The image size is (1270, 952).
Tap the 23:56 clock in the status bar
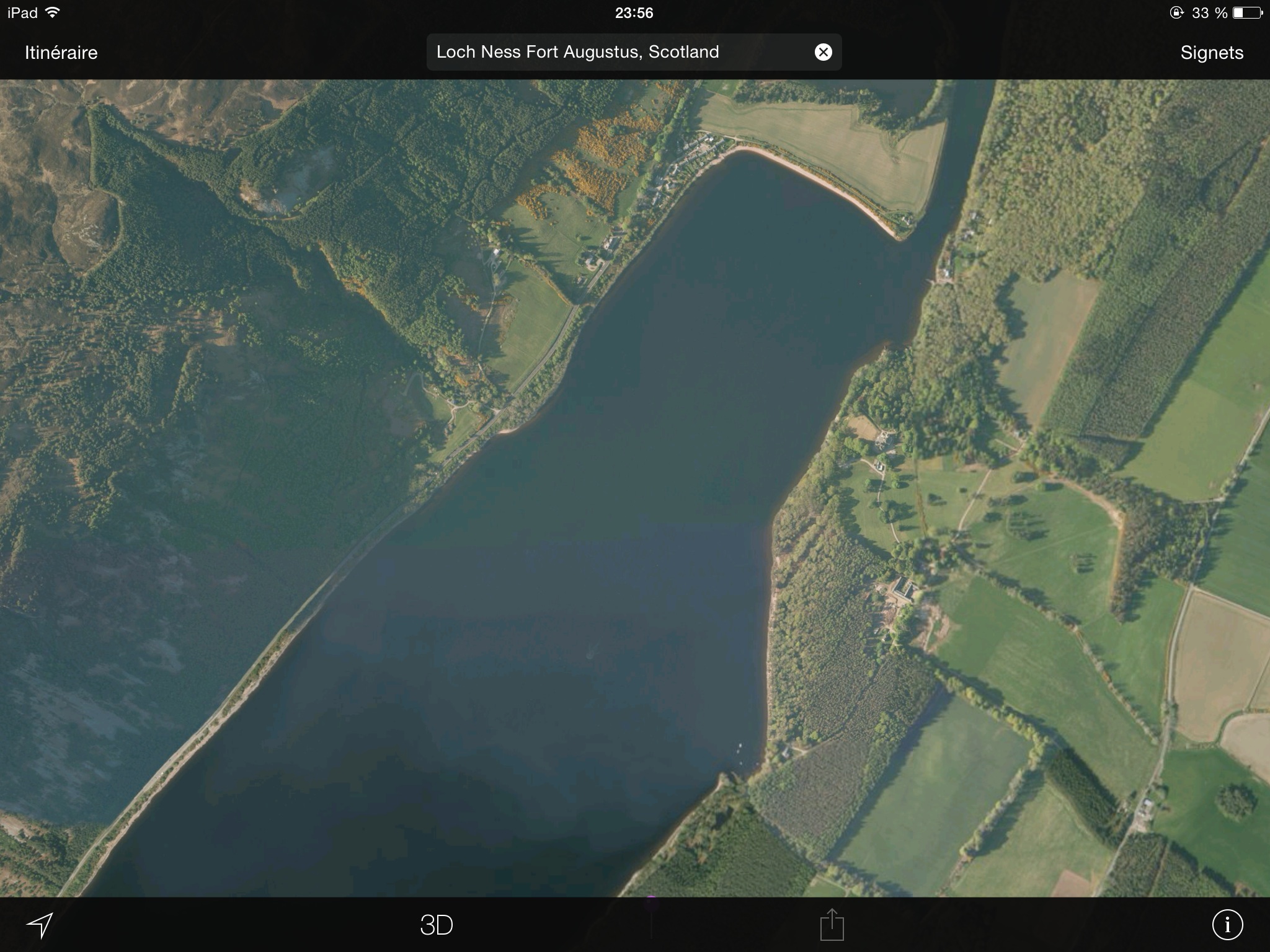pos(634,13)
